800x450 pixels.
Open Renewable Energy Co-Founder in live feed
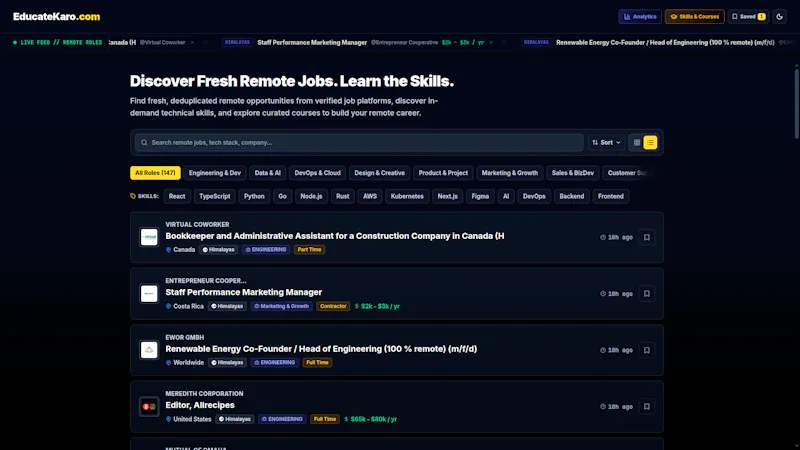pos(665,43)
